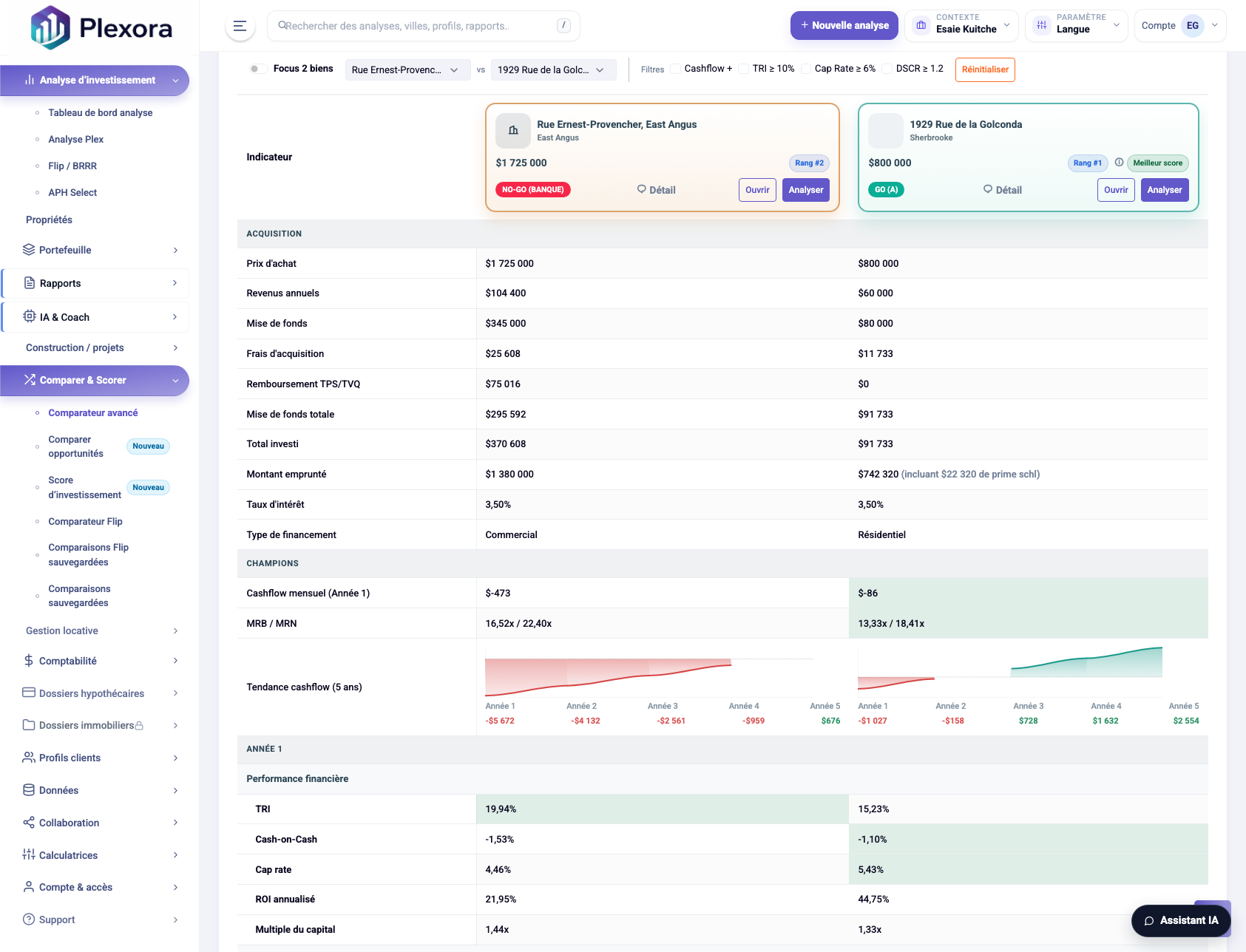1246x952 pixels.
Task: Expand the Paramètre Langue dropdown
Action: coord(1076,26)
